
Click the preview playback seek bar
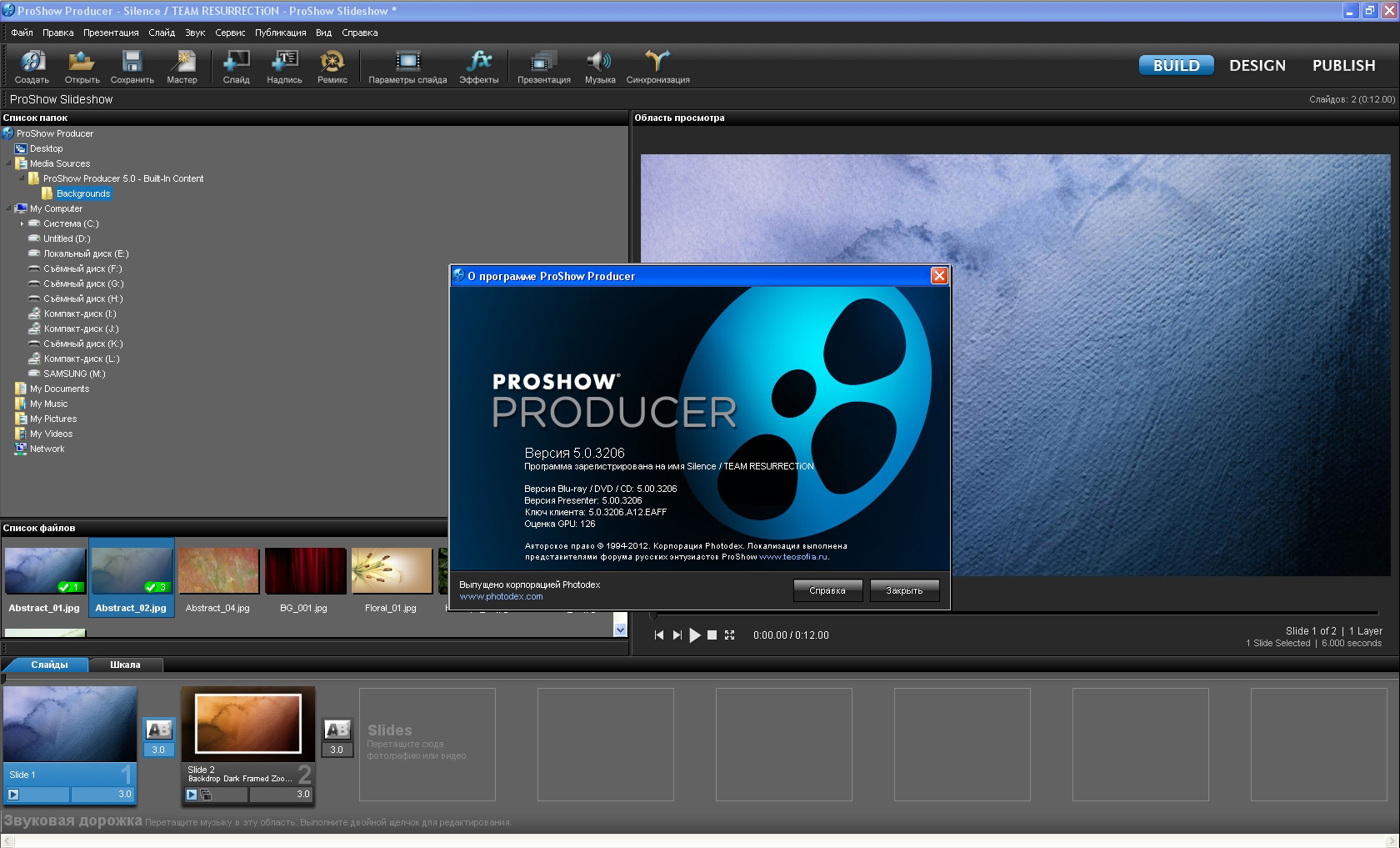(1016, 615)
